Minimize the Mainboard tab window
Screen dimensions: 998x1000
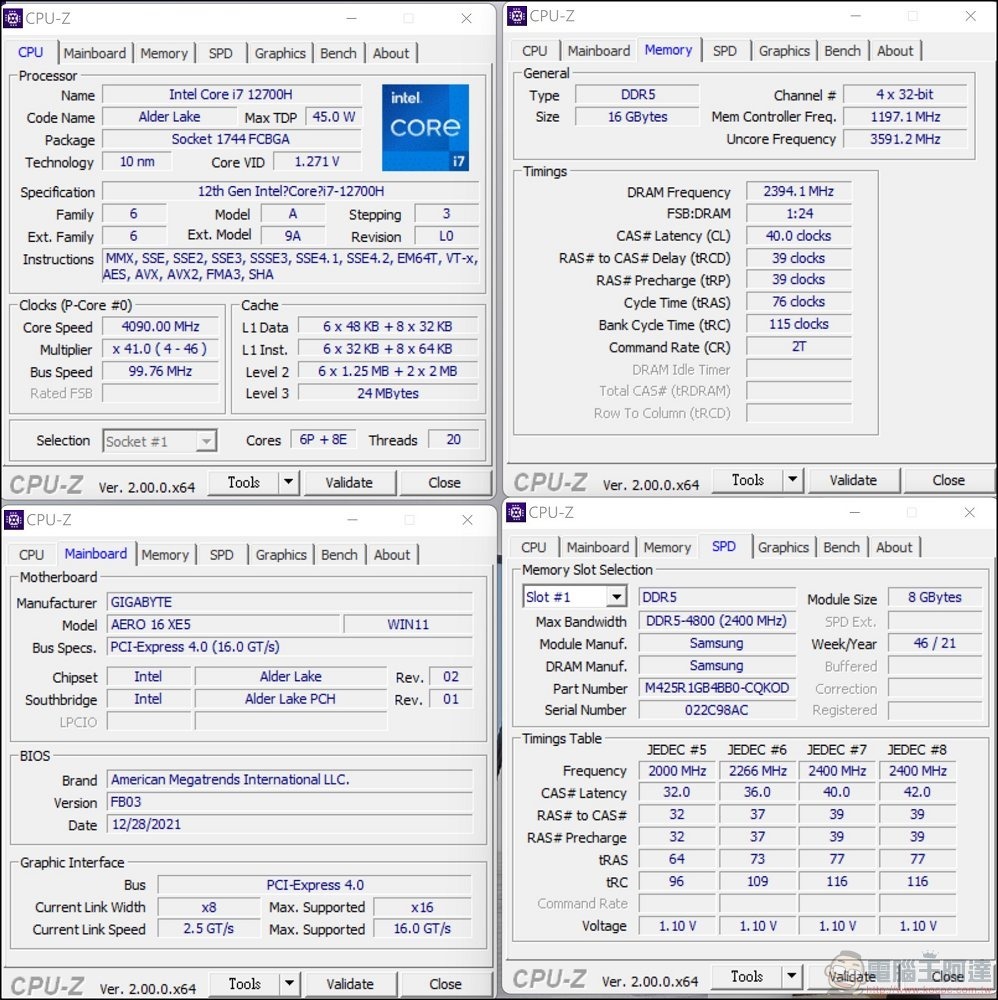(x=352, y=520)
